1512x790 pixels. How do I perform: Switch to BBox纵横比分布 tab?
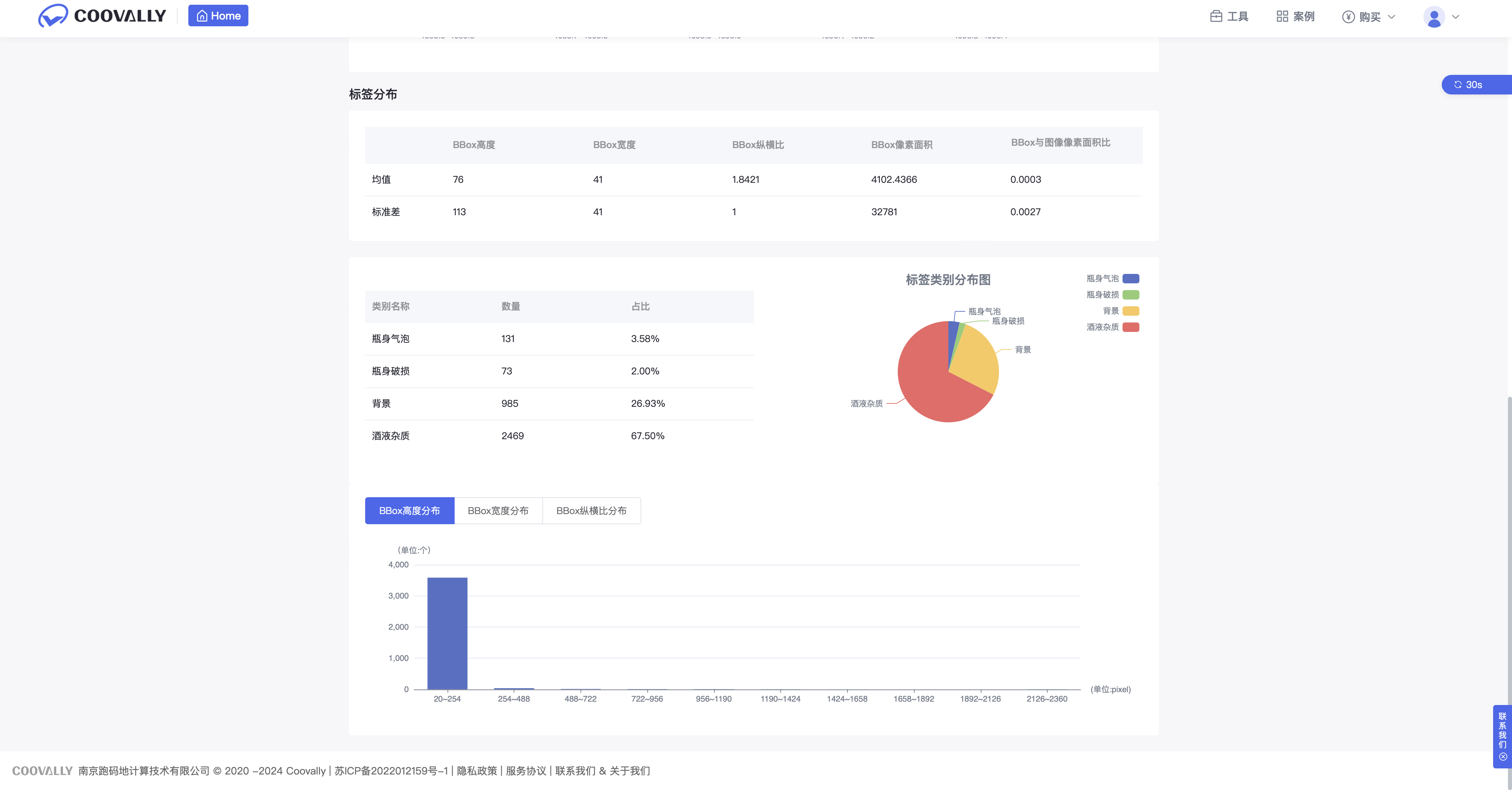(x=591, y=511)
